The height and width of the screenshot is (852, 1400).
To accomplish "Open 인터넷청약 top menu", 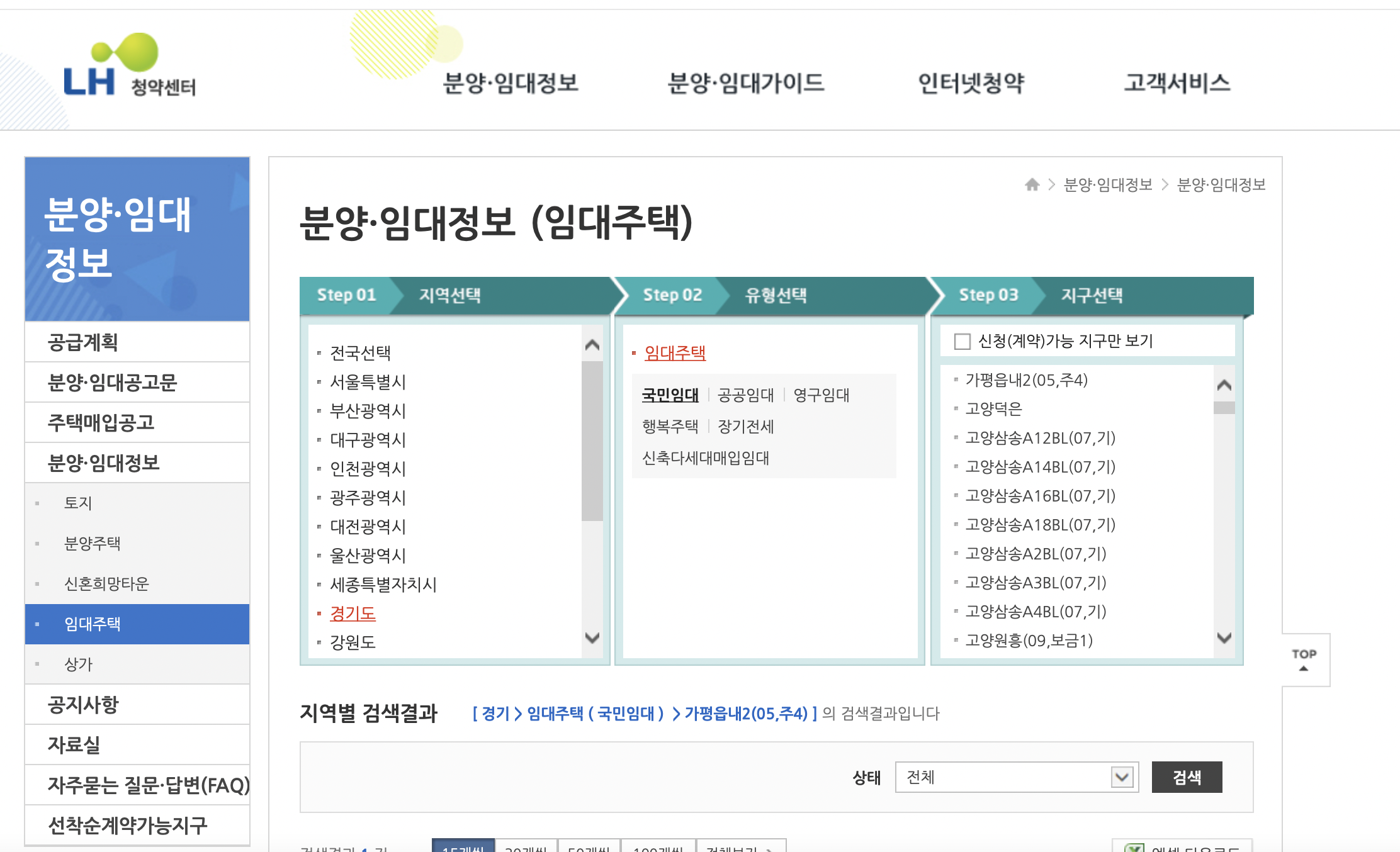I will [x=971, y=83].
